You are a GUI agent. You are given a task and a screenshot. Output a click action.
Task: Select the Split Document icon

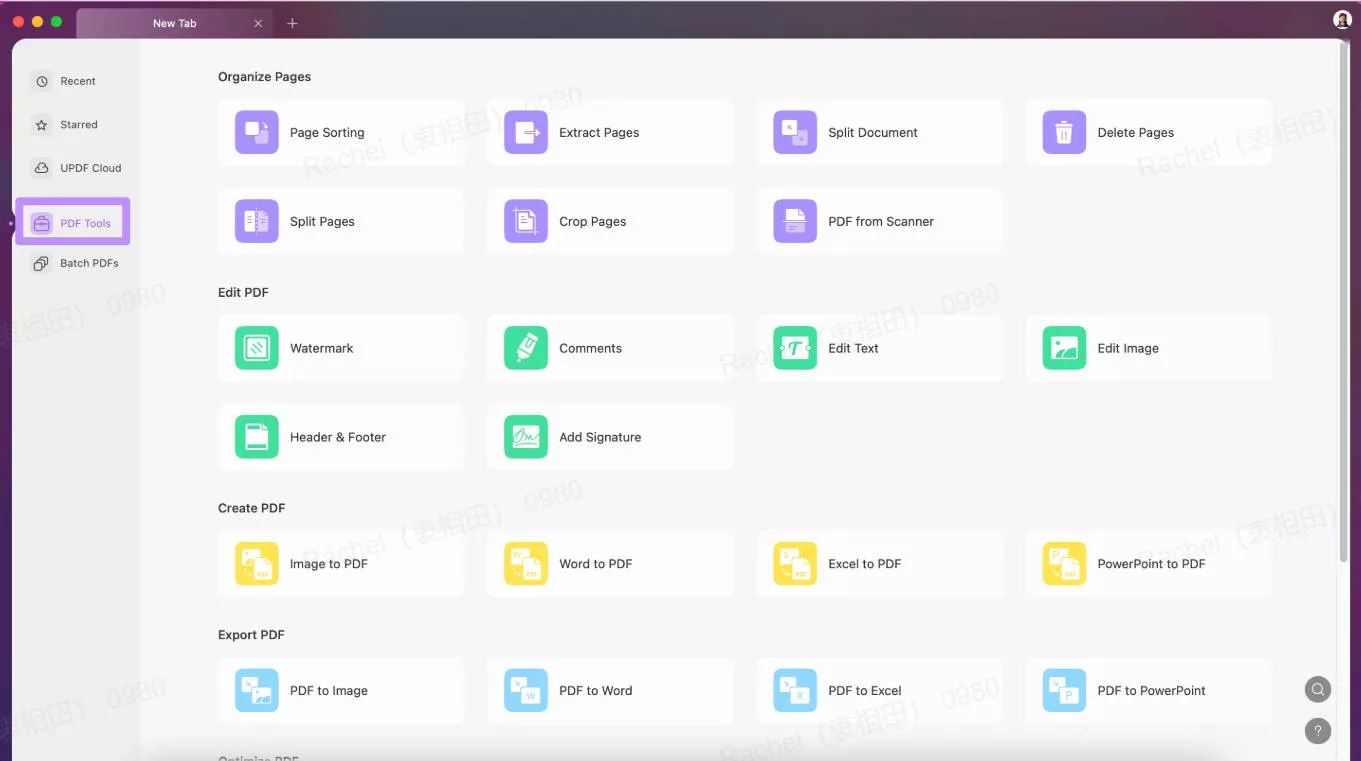[795, 132]
